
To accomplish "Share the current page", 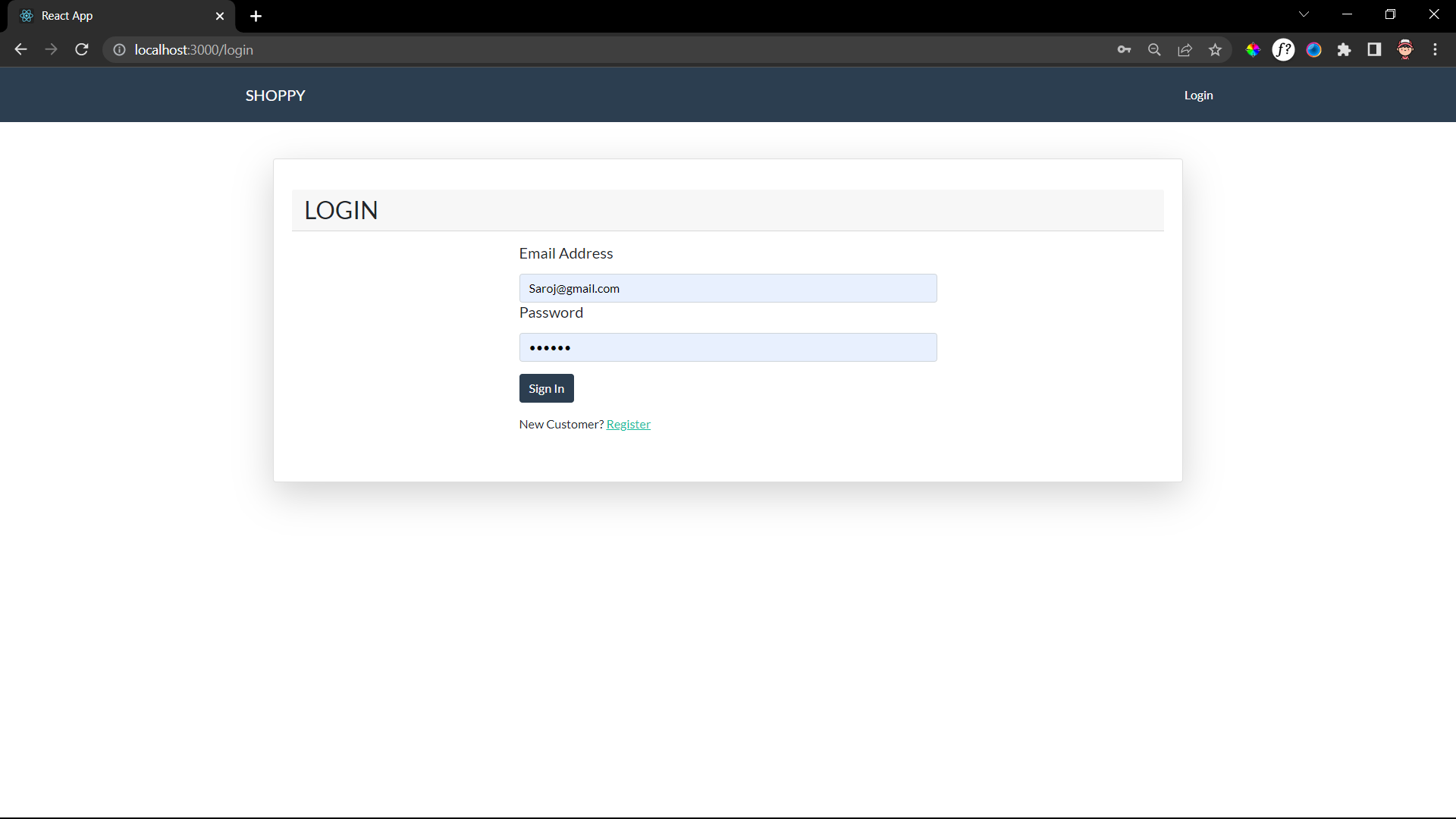I will click(x=1185, y=49).
